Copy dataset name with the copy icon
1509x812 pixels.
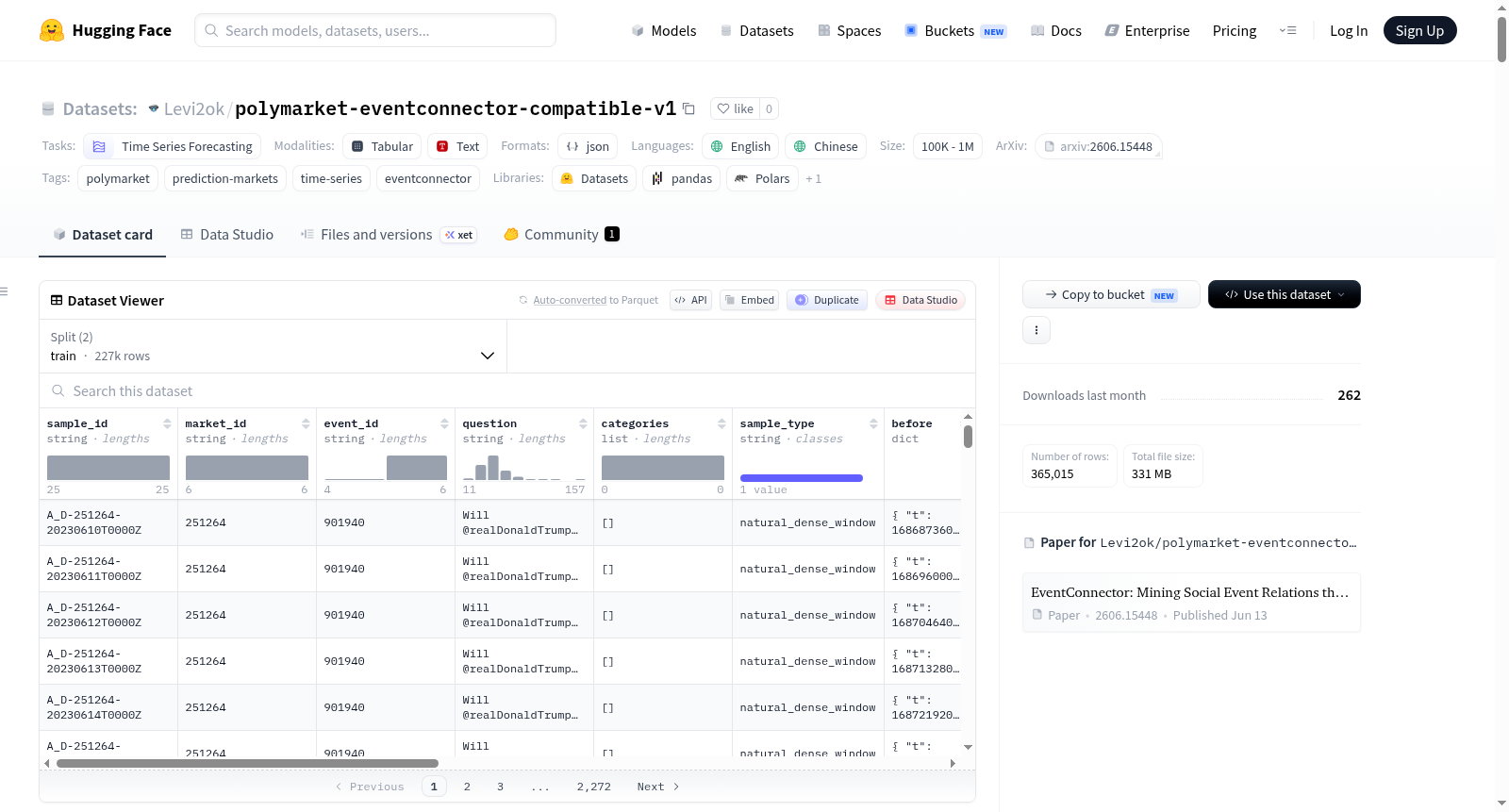pos(688,109)
